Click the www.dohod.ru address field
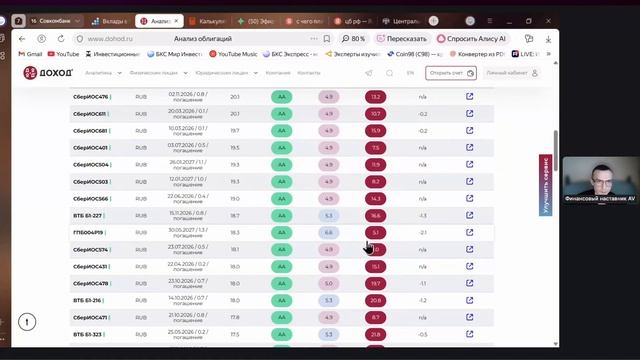640x360 pixels. click(110, 39)
